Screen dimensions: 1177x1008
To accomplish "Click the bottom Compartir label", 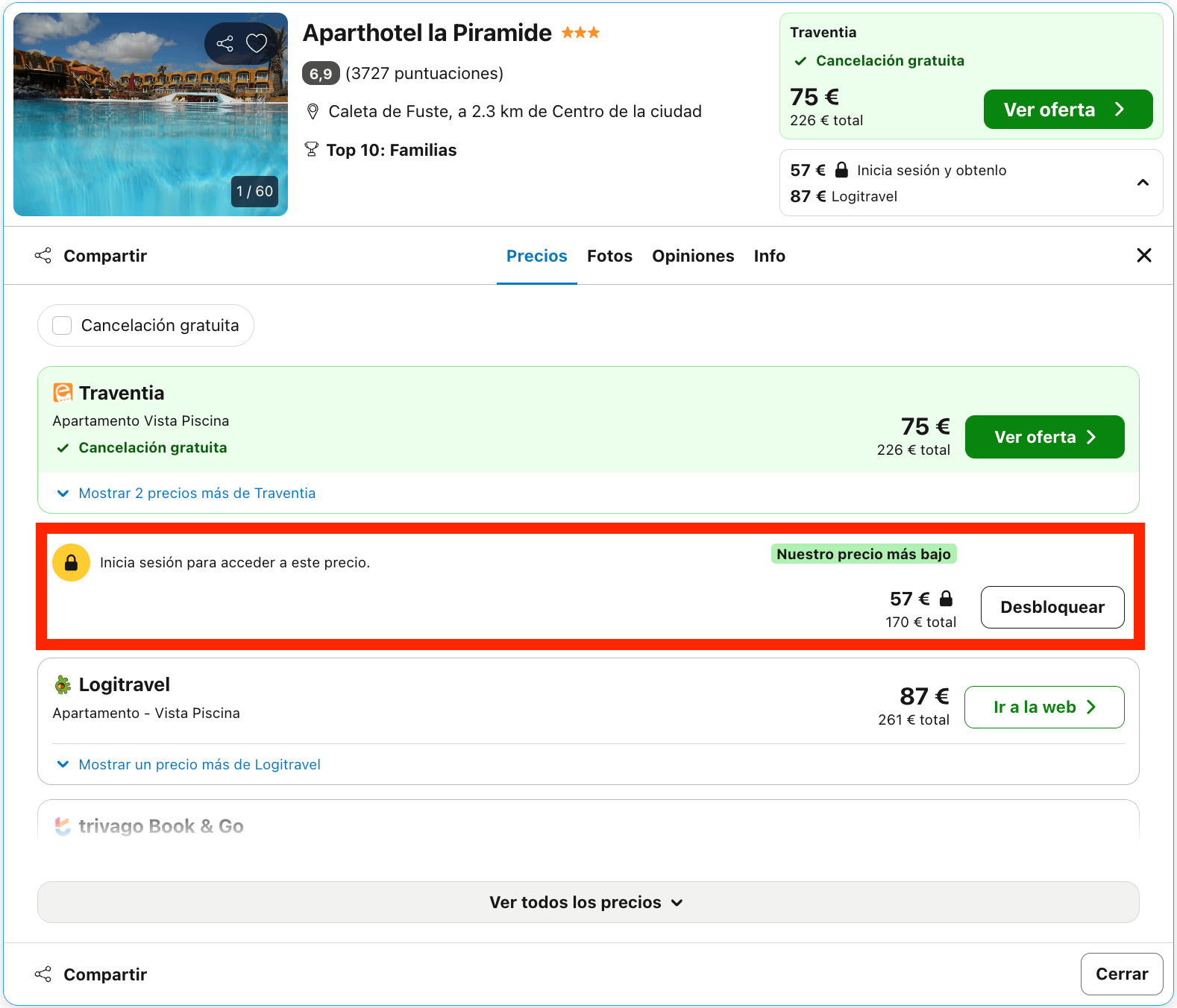I will coord(105,974).
